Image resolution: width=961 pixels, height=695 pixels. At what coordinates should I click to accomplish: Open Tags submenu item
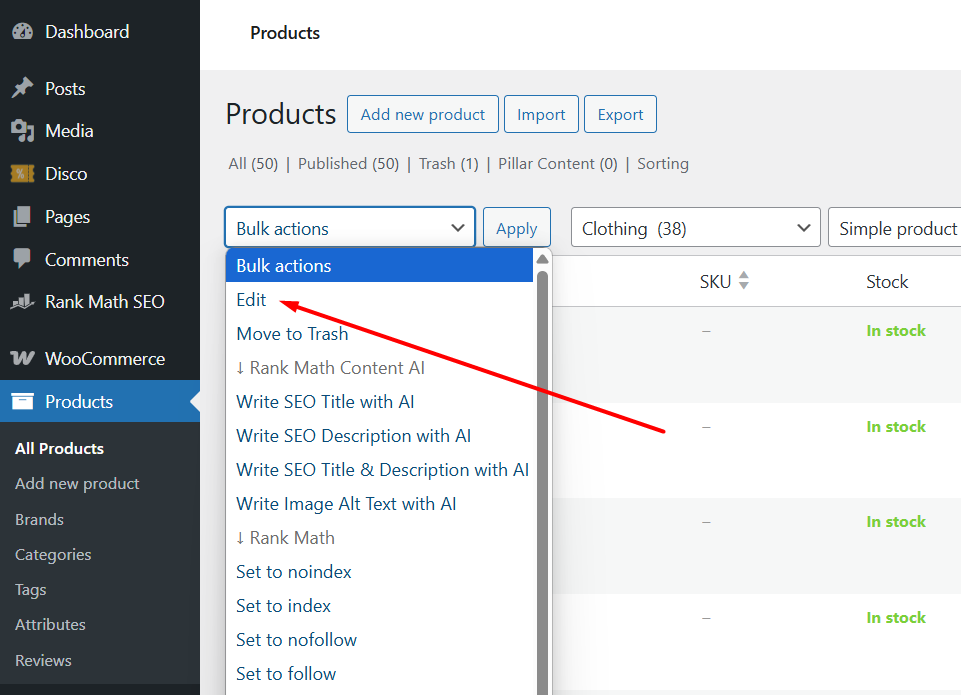(31, 590)
